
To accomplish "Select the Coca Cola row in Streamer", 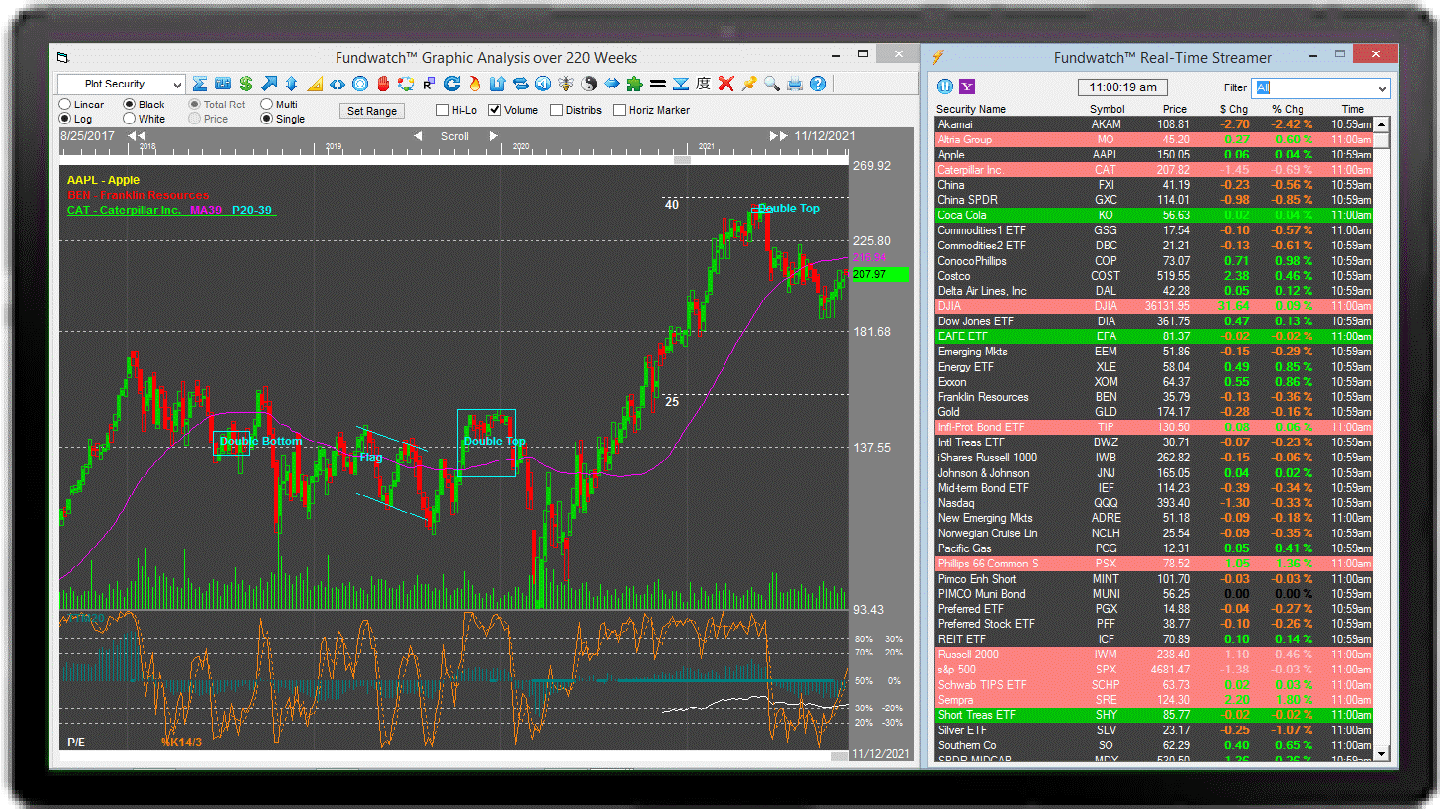I will 1154,215.
